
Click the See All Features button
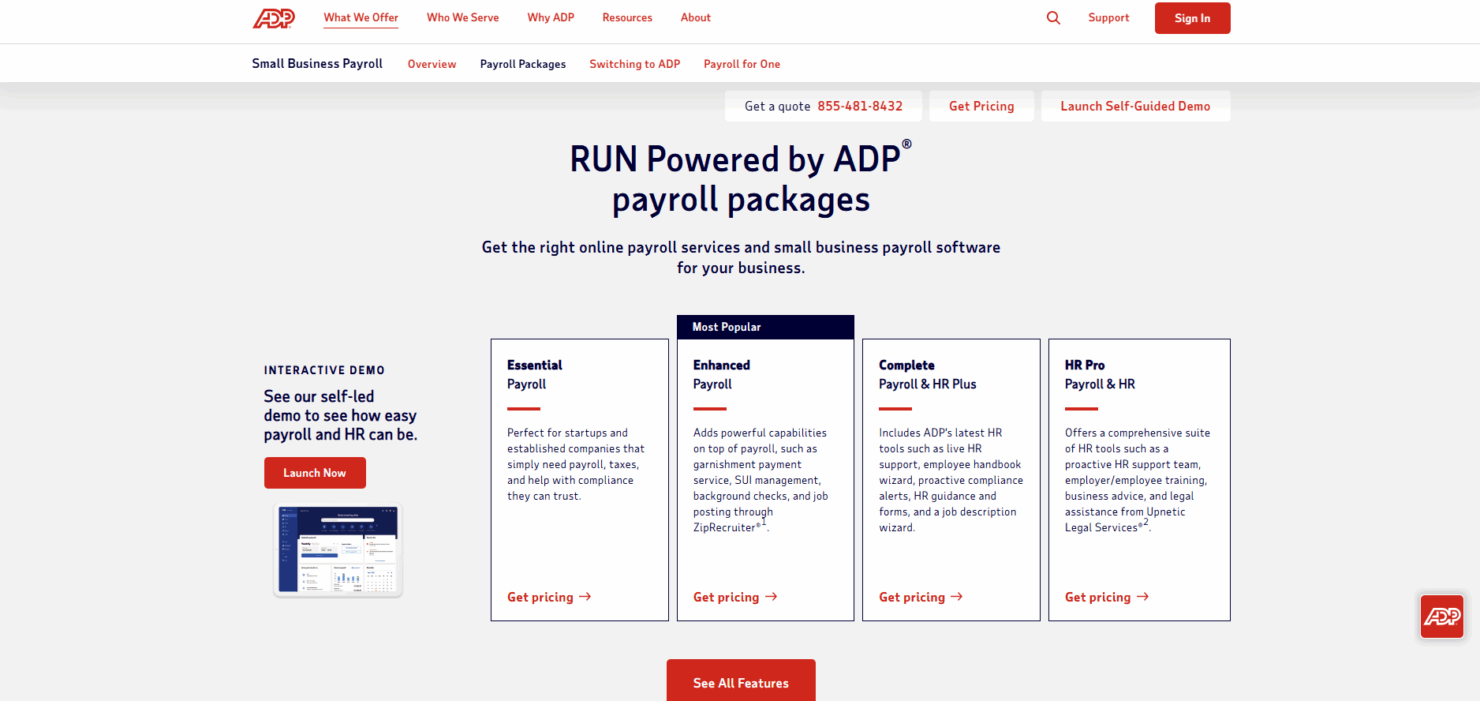click(x=741, y=682)
